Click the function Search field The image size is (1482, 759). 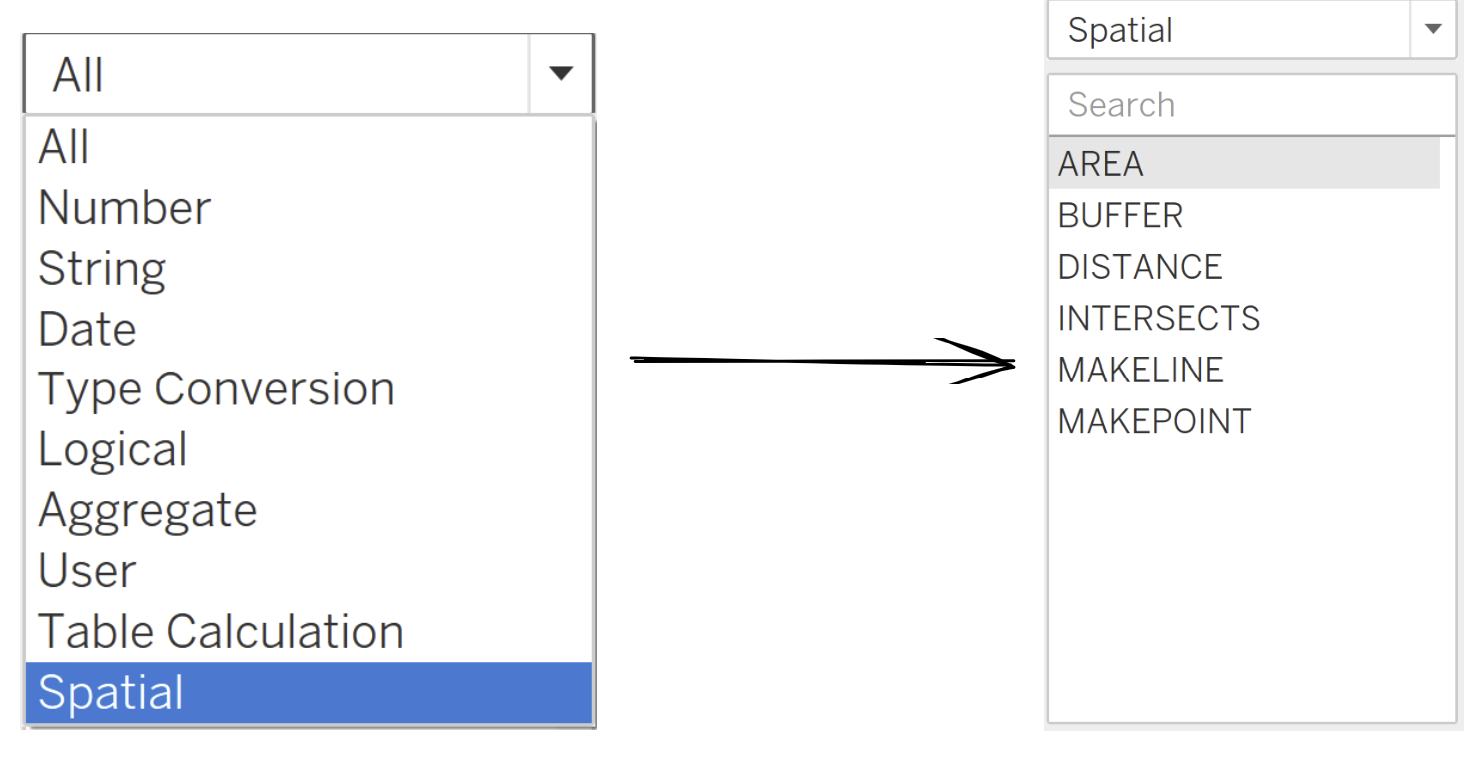click(x=1250, y=105)
